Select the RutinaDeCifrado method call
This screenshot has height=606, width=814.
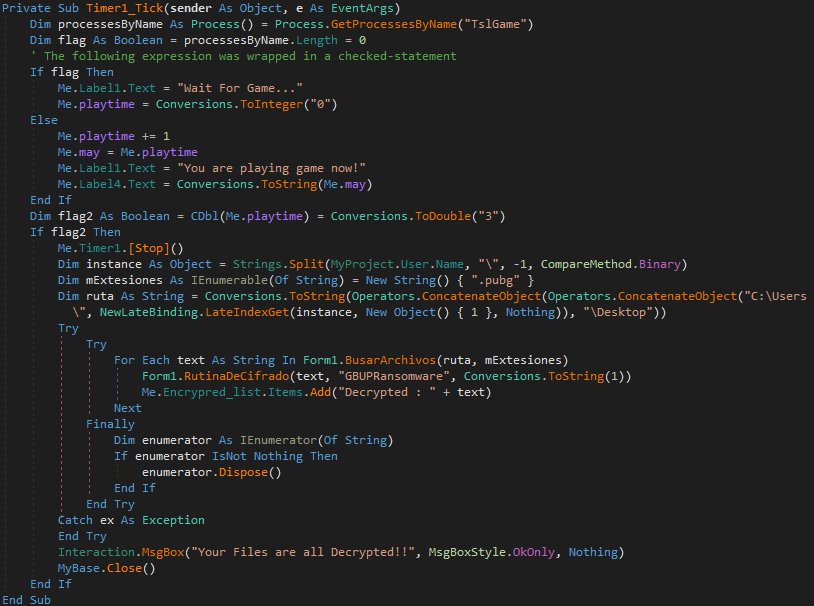point(236,376)
